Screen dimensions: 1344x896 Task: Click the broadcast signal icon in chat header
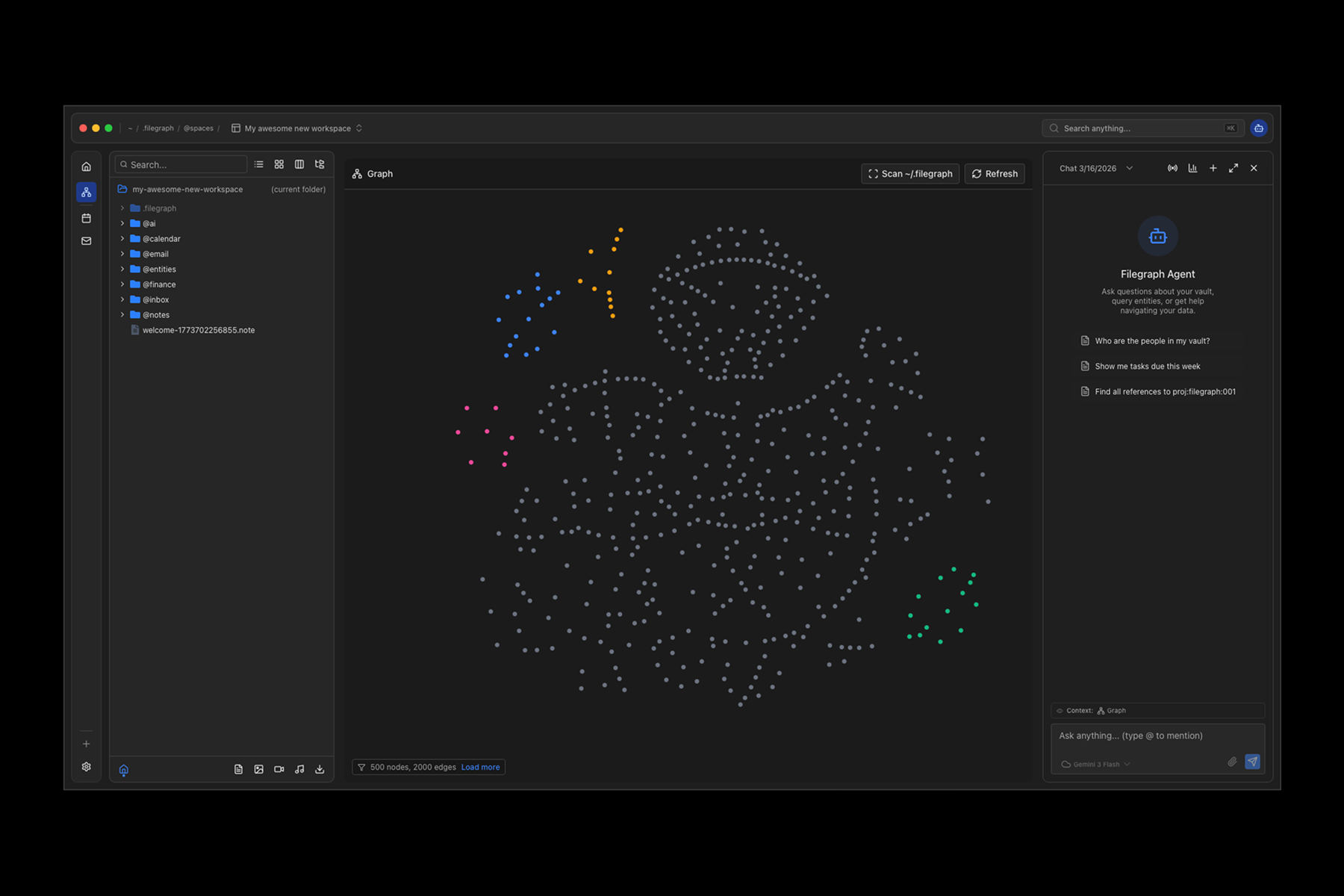coord(1172,169)
